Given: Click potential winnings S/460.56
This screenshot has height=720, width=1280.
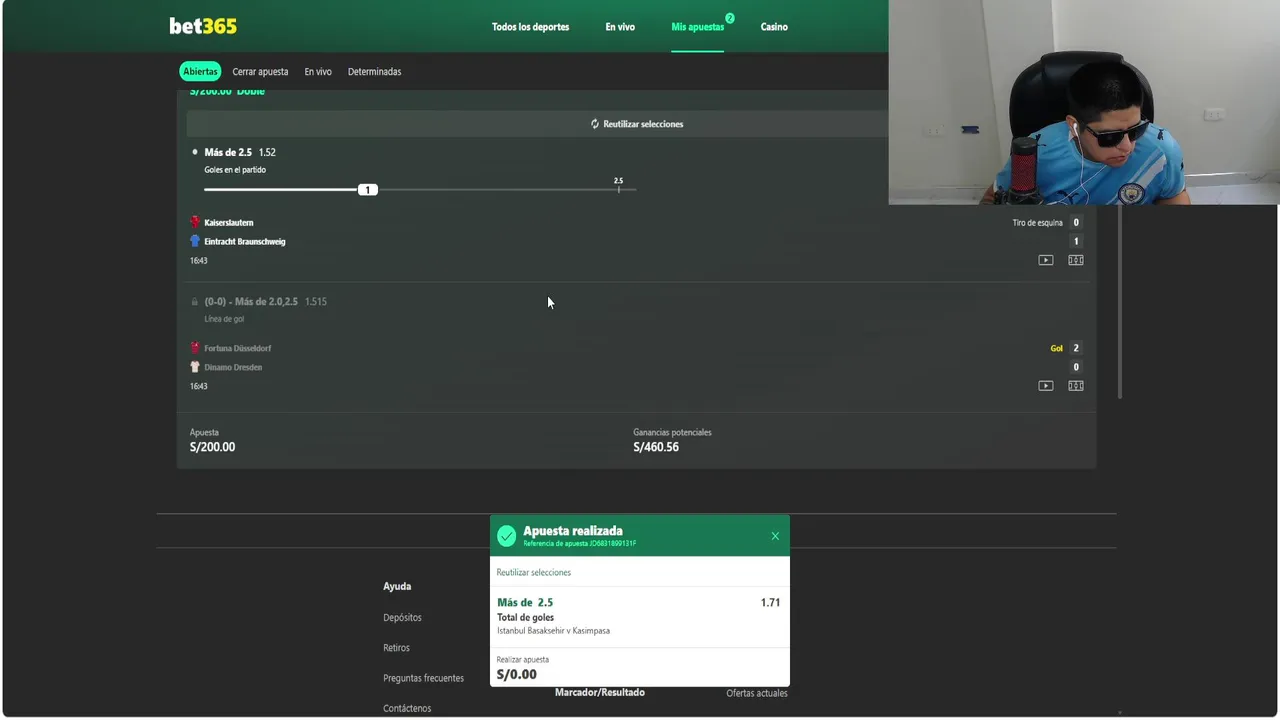Looking at the screenshot, I should pyautogui.click(x=656, y=447).
